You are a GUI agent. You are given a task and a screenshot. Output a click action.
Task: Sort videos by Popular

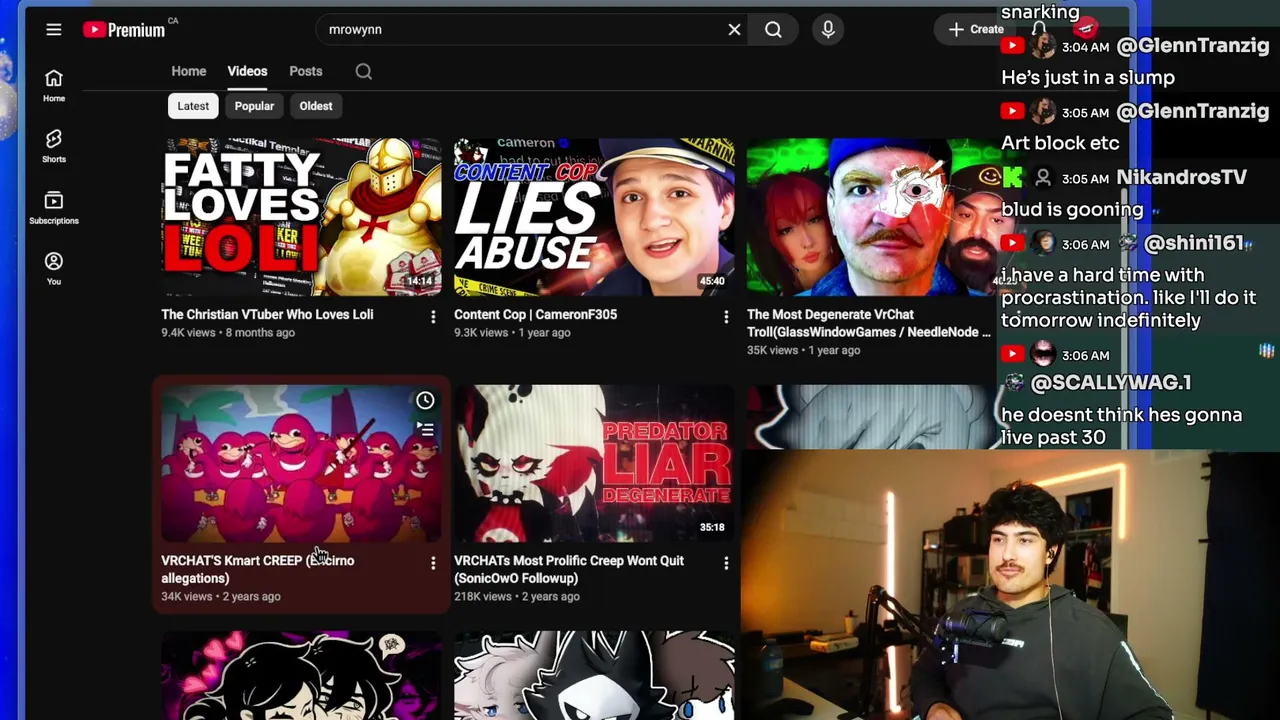point(254,106)
